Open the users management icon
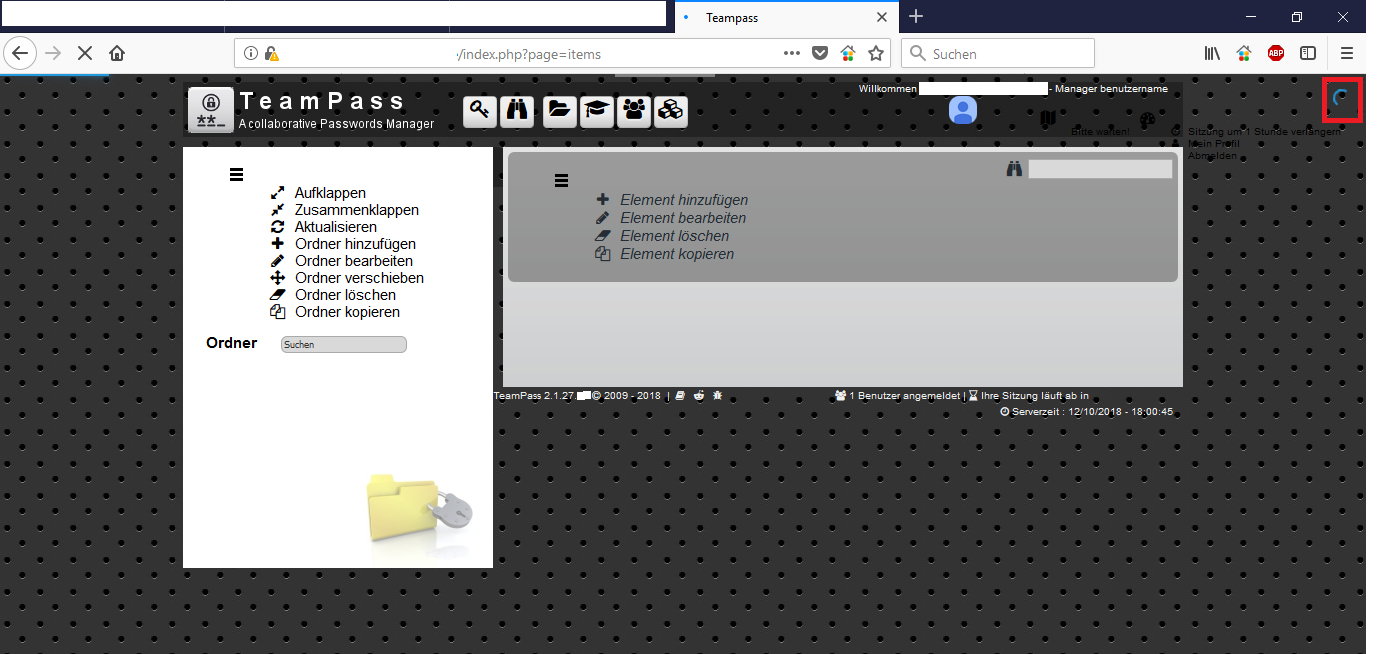 pyautogui.click(x=633, y=111)
